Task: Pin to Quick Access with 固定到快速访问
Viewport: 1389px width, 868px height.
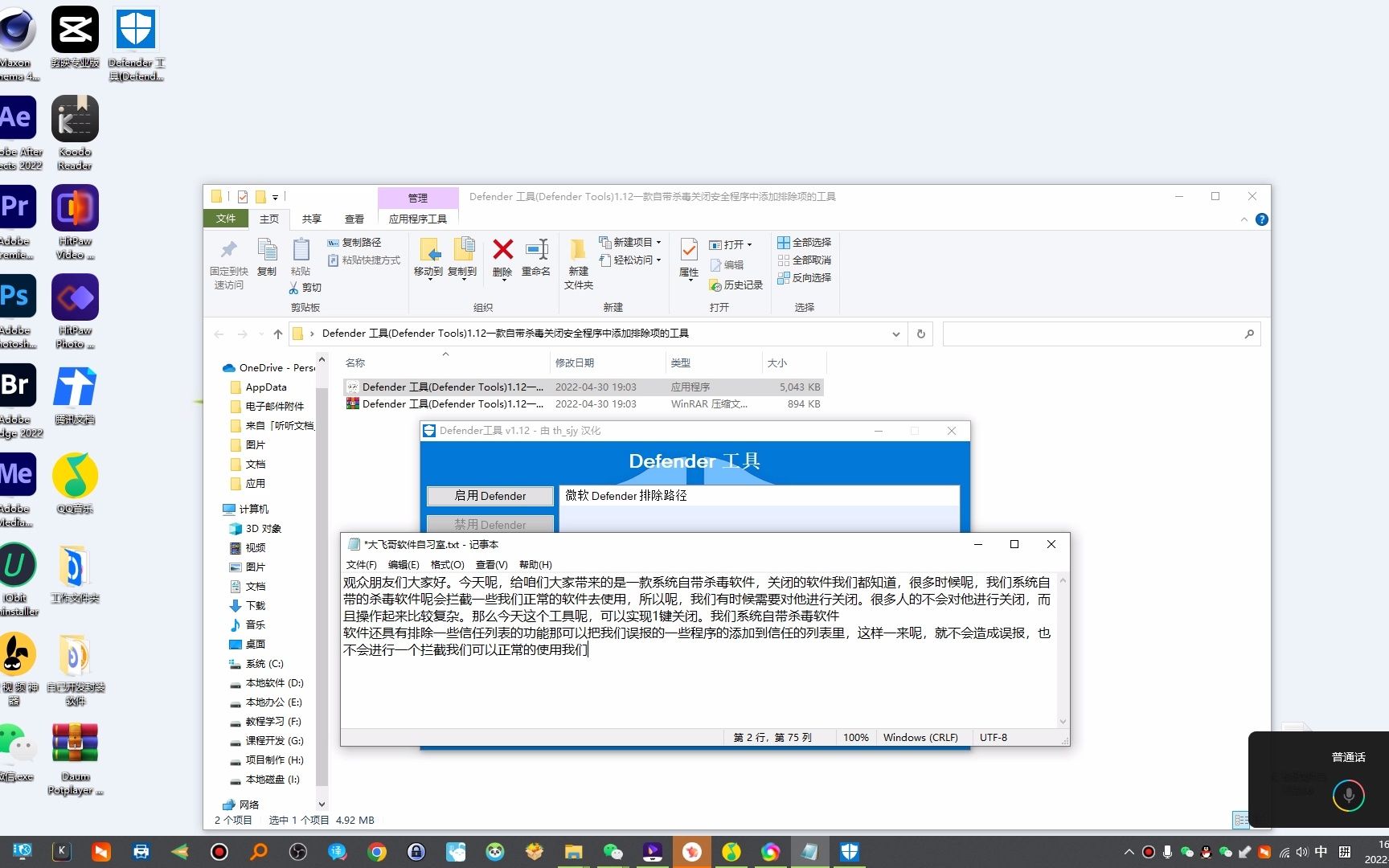Action: click(x=229, y=264)
